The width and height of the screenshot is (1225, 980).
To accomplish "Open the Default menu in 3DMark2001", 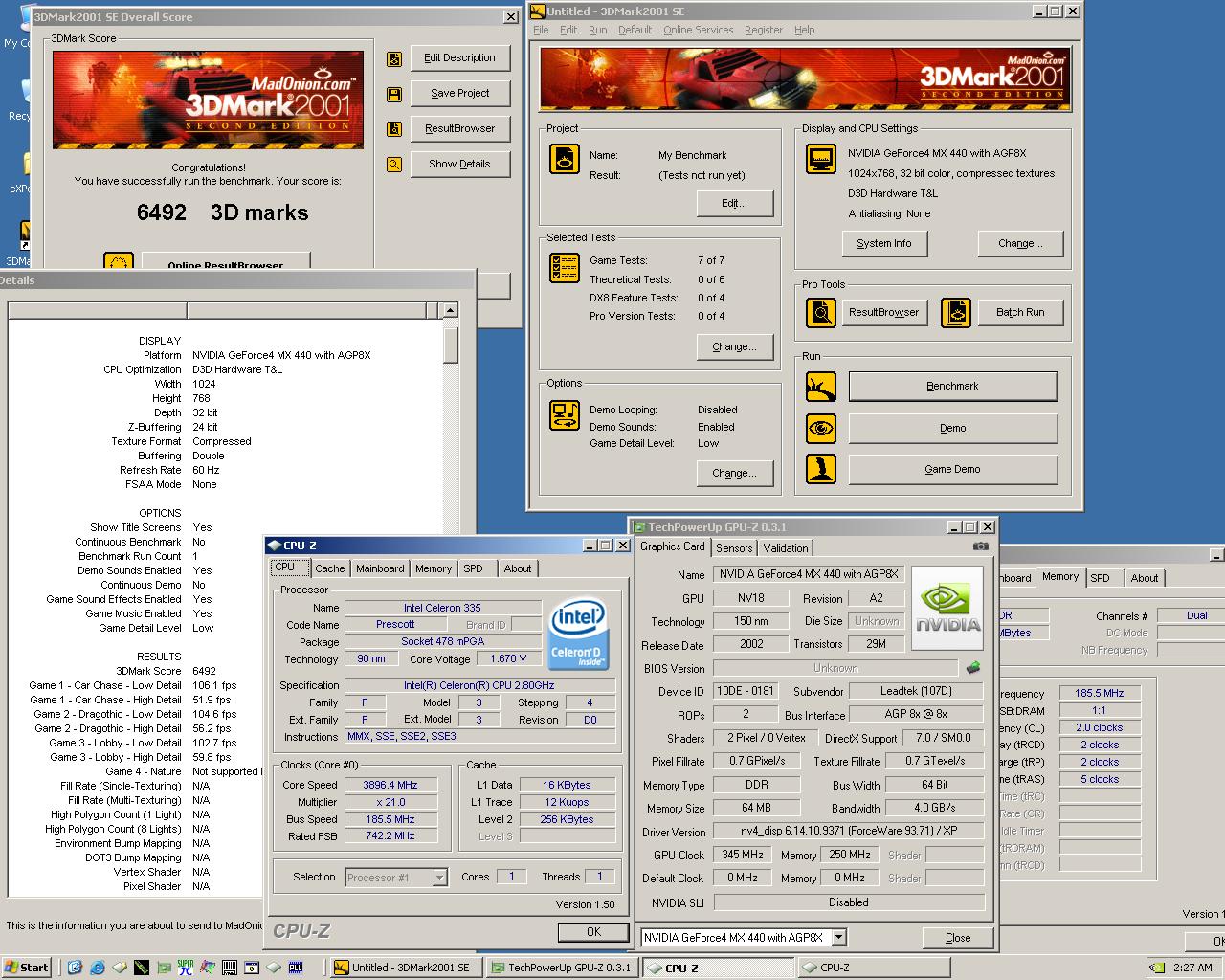I will click(635, 30).
